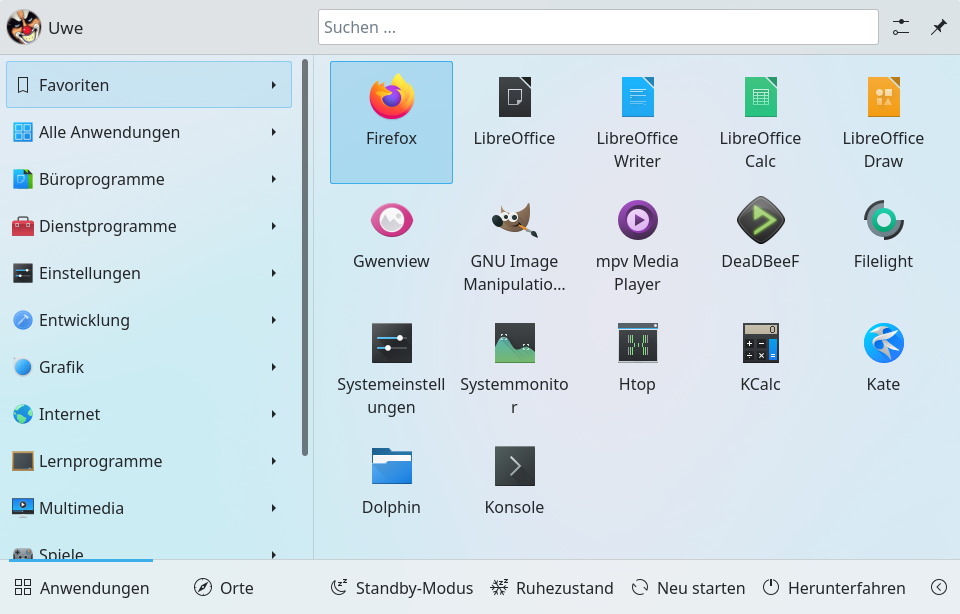Pin the launcher open
Image resolution: width=960 pixels, height=614 pixels.
coord(938,27)
